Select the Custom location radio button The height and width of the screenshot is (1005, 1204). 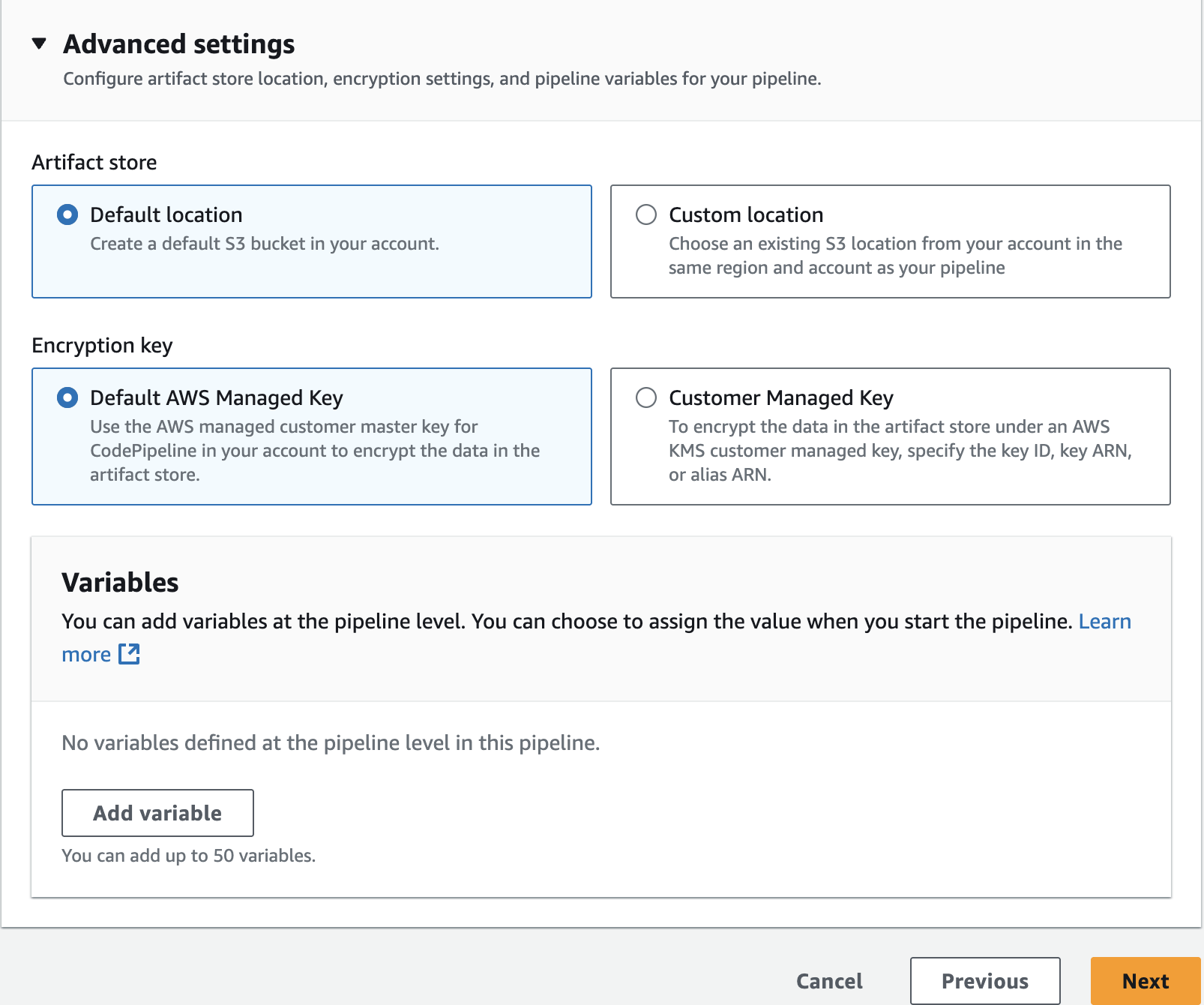point(646,215)
